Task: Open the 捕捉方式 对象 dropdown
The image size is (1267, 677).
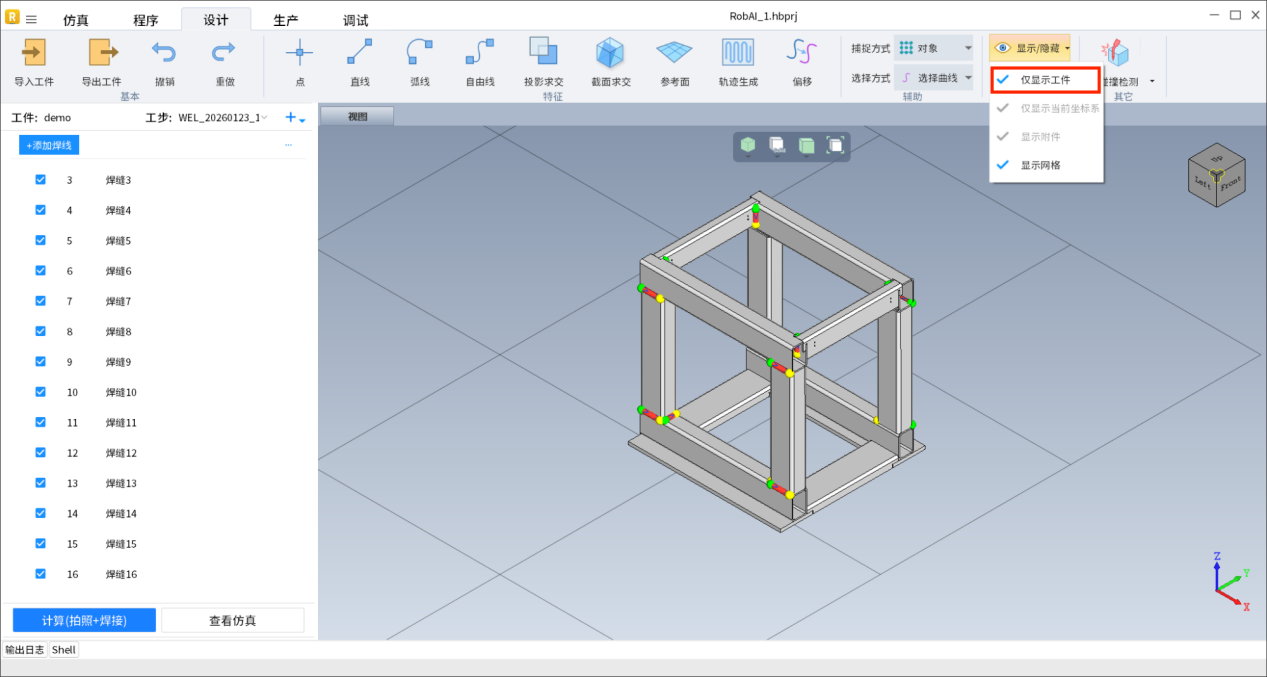Action: point(933,48)
